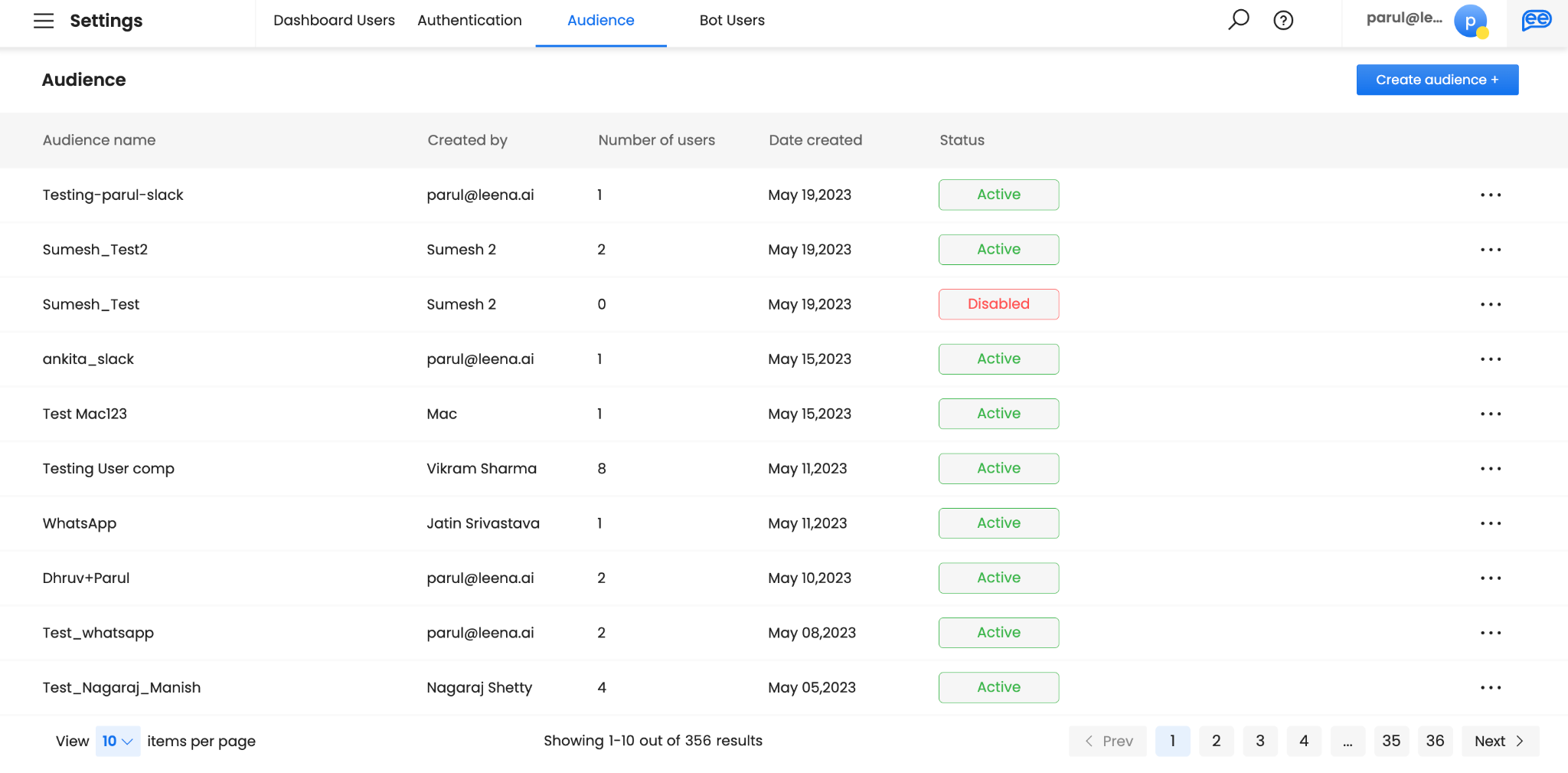The image size is (1568, 773).
Task: Open more options for Testing User comp
Action: coord(1491,469)
